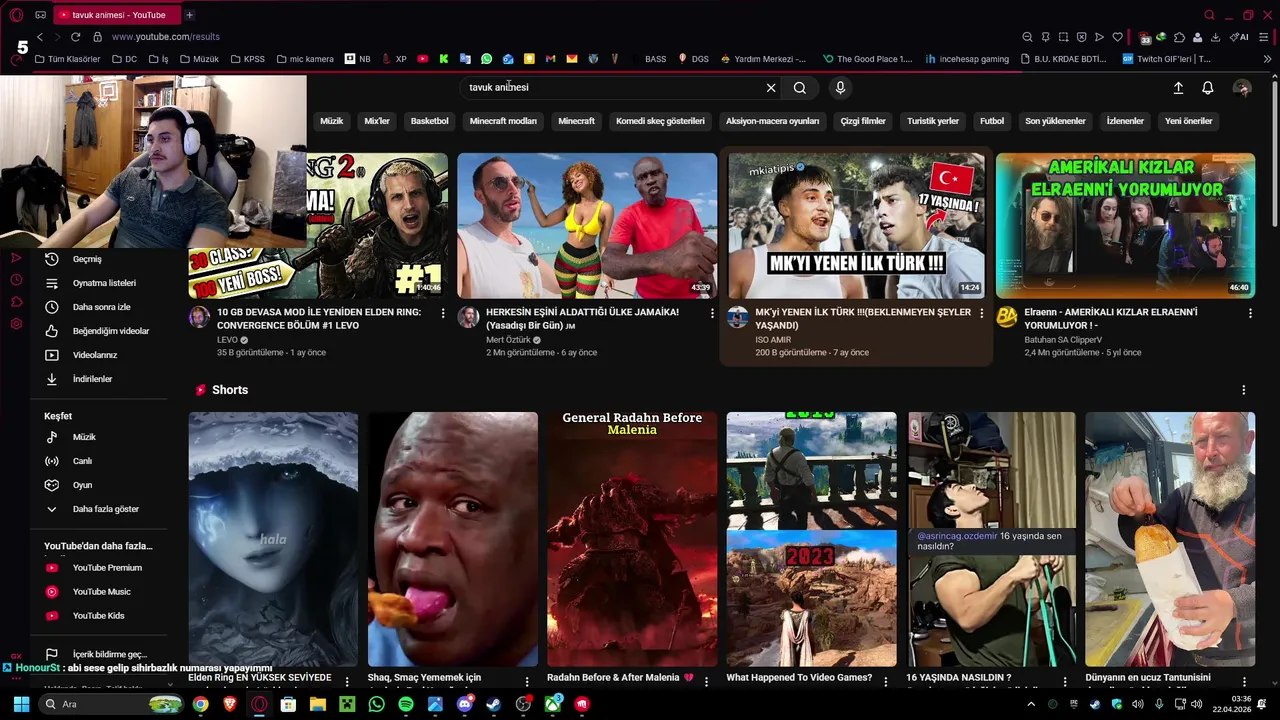The width and height of the screenshot is (1280, 720).
Task: Select the Müzik filter chip
Action: pyautogui.click(x=331, y=121)
